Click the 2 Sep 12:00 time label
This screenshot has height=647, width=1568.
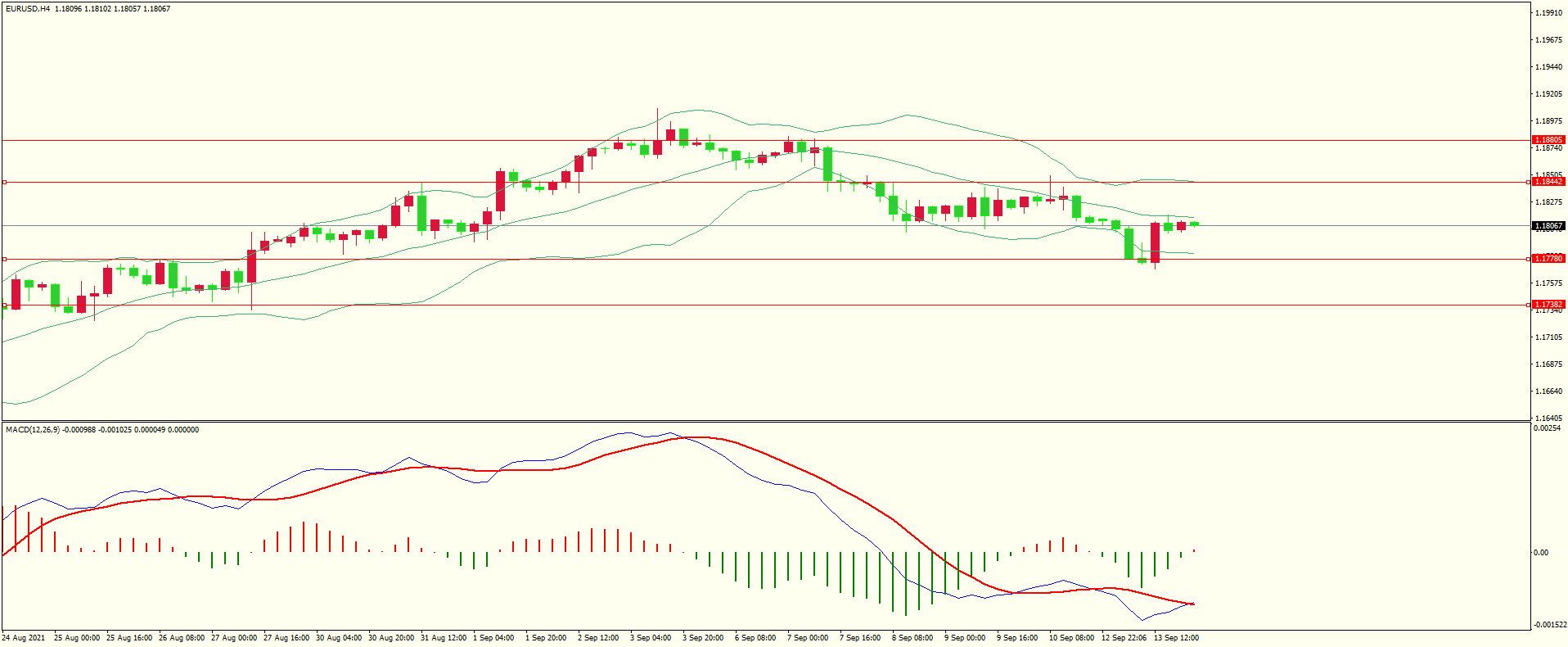tap(598, 638)
